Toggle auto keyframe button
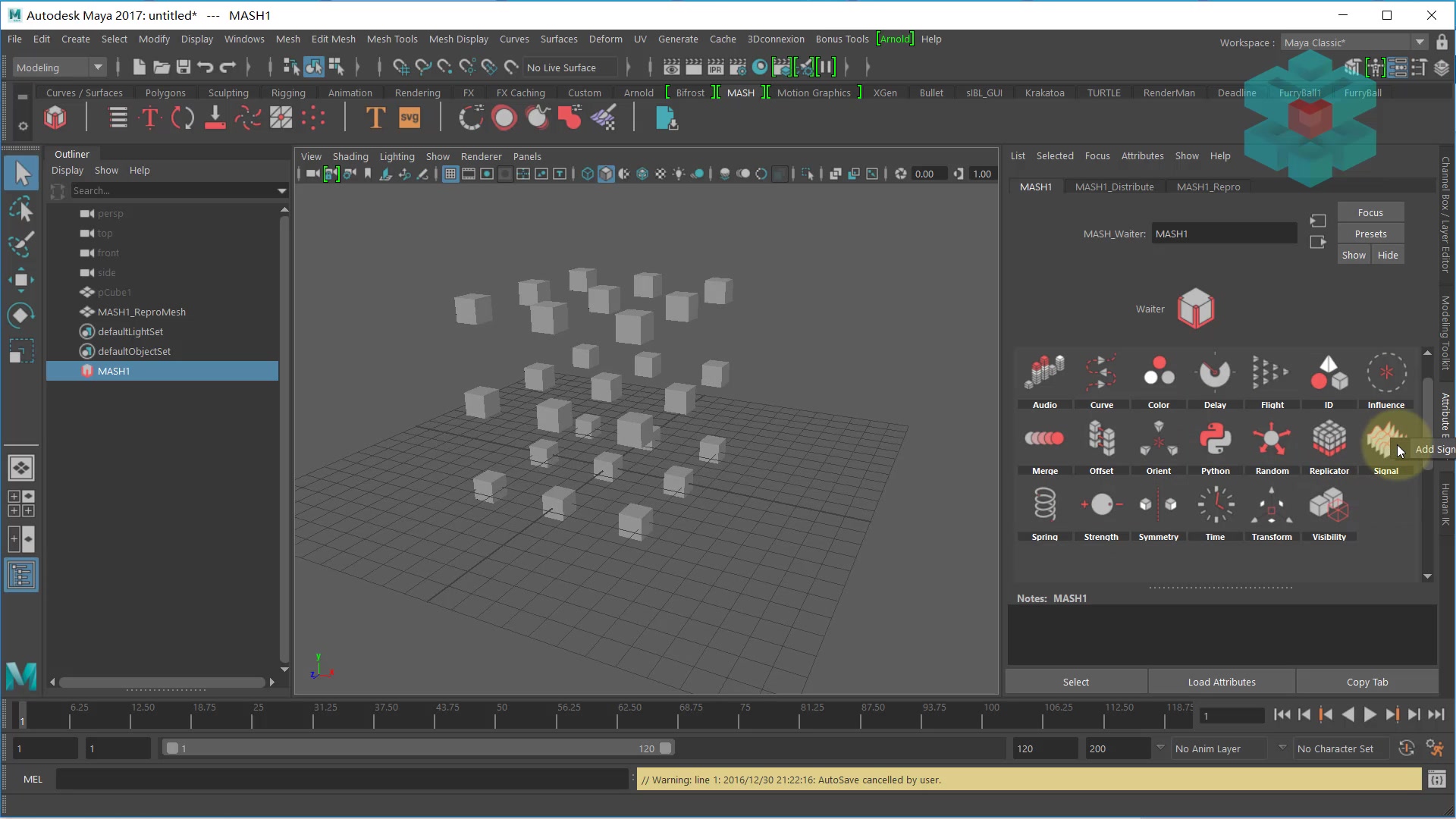Viewport: 1456px width, 819px height. [1406, 748]
